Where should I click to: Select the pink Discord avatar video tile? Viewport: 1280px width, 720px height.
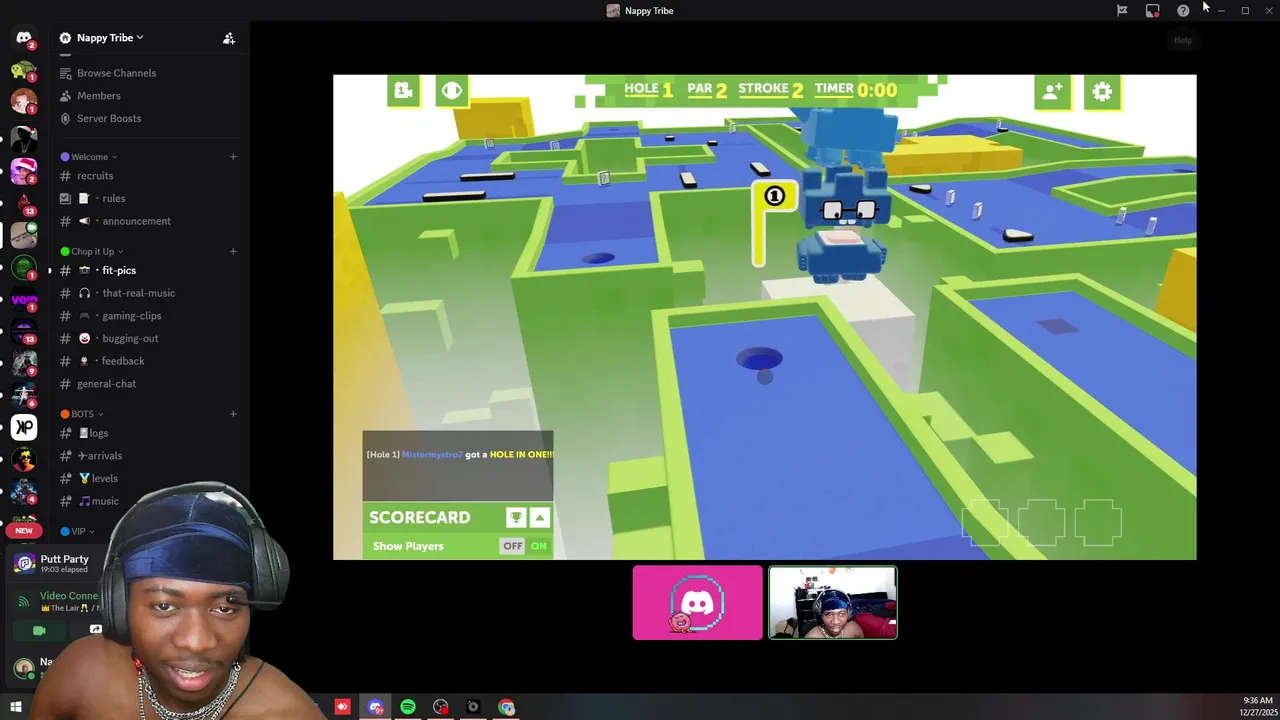tap(697, 603)
